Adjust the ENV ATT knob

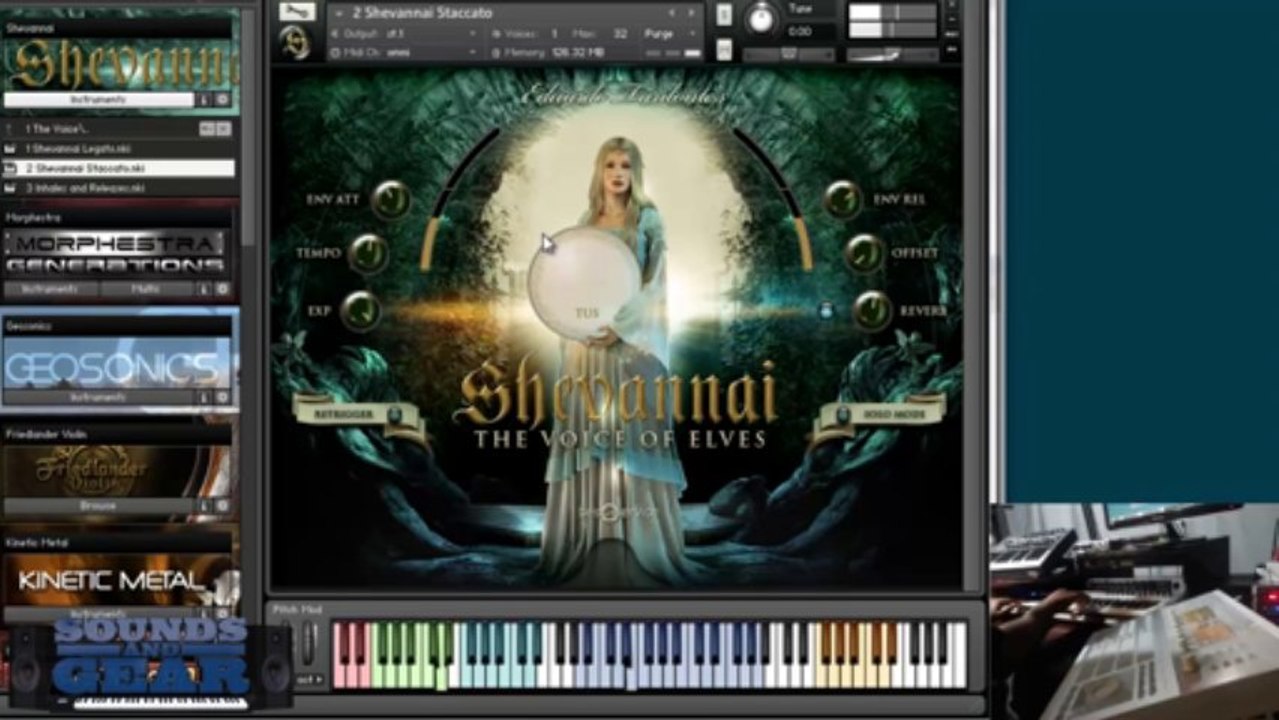390,200
